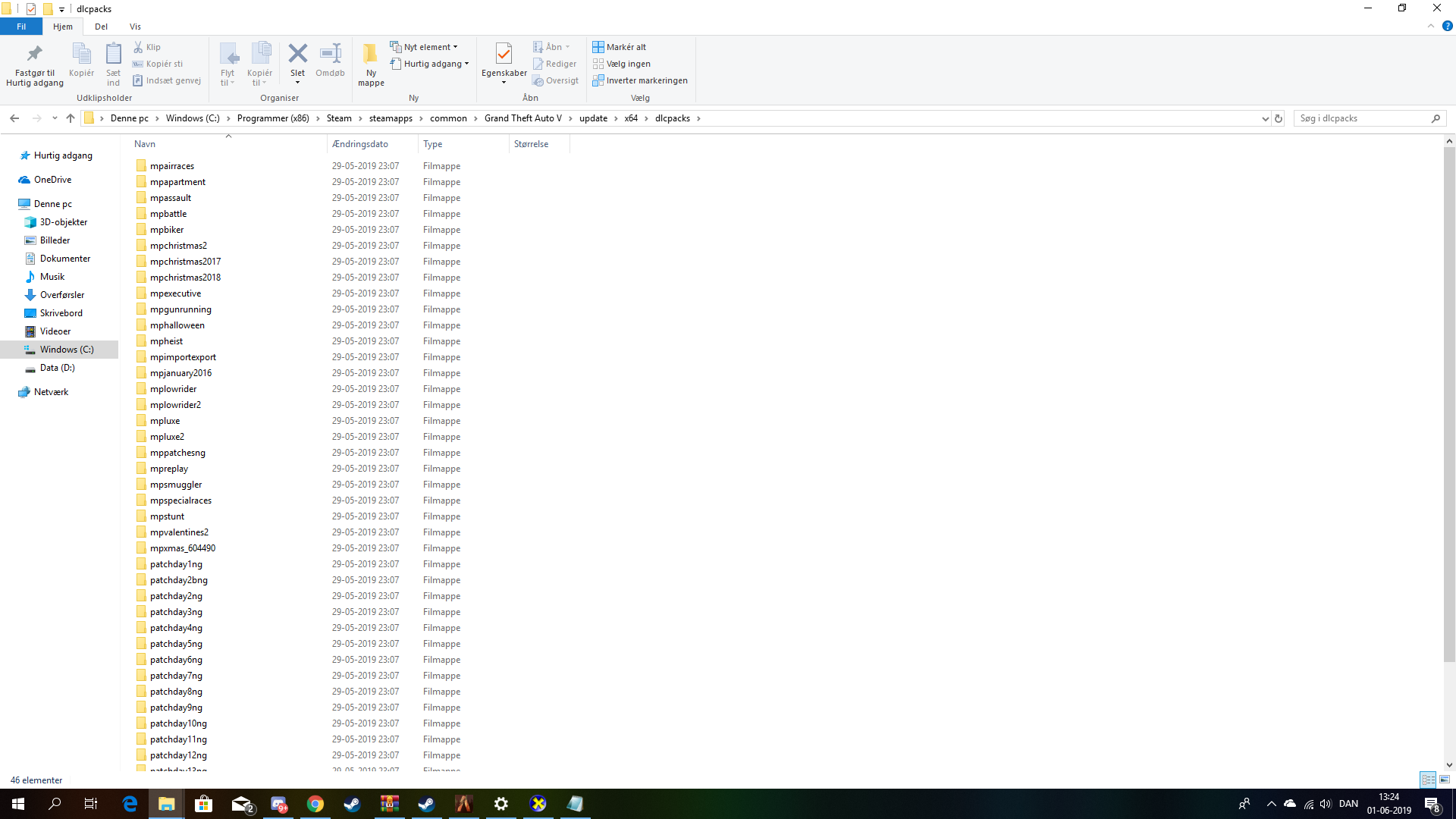Refresh the folder with the reload icon

tap(1279, 118)
